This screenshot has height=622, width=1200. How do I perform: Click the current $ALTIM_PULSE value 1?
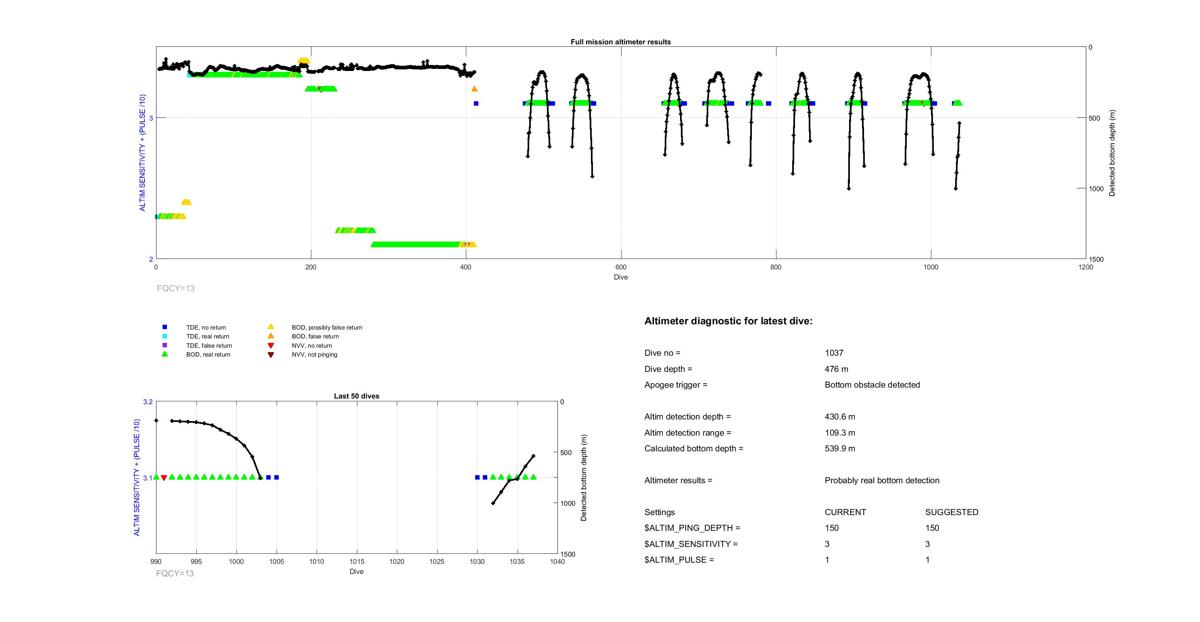click(828, 560)
